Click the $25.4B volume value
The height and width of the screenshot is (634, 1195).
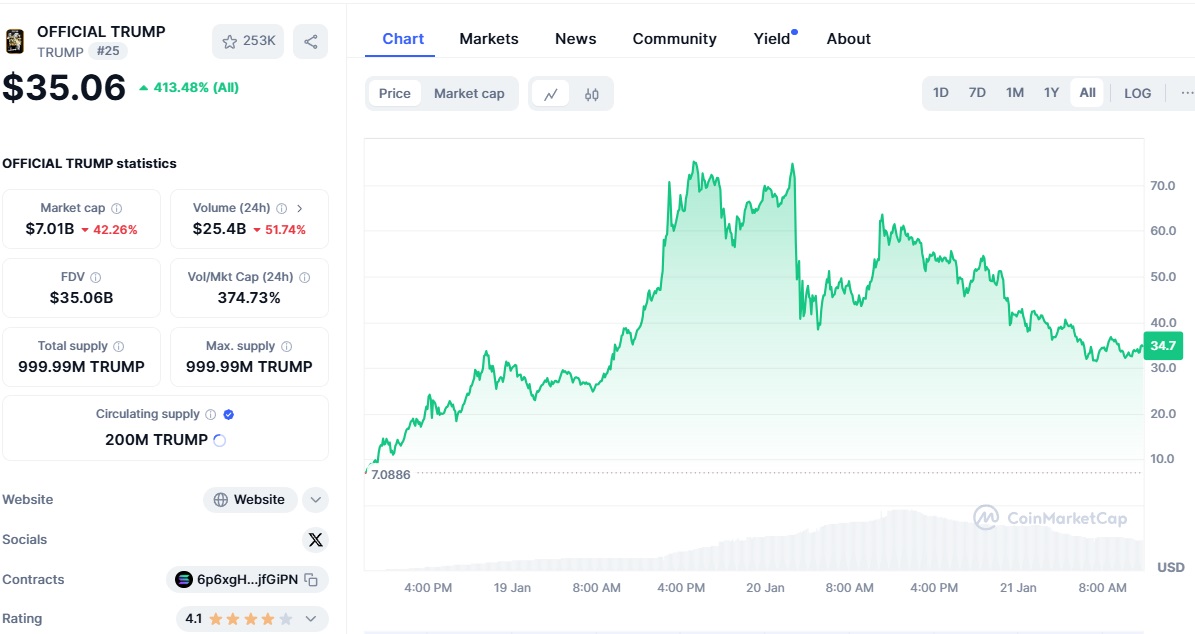(x=219, y=229)
